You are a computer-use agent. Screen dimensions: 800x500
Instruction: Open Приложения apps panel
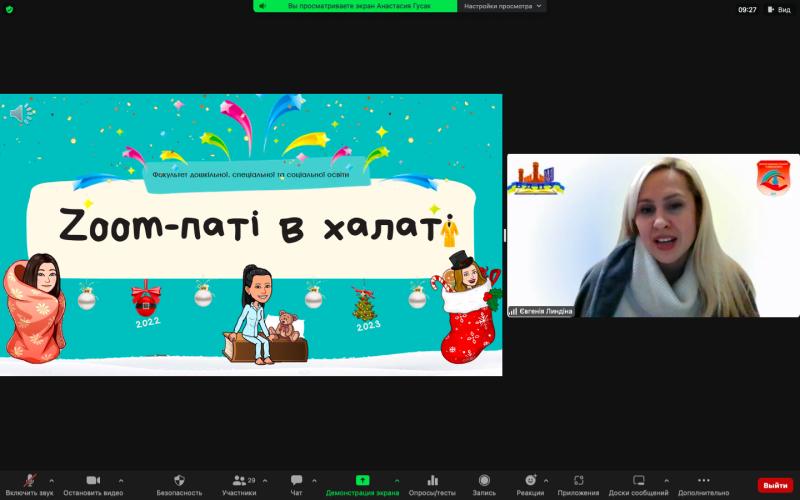(578, 485)
